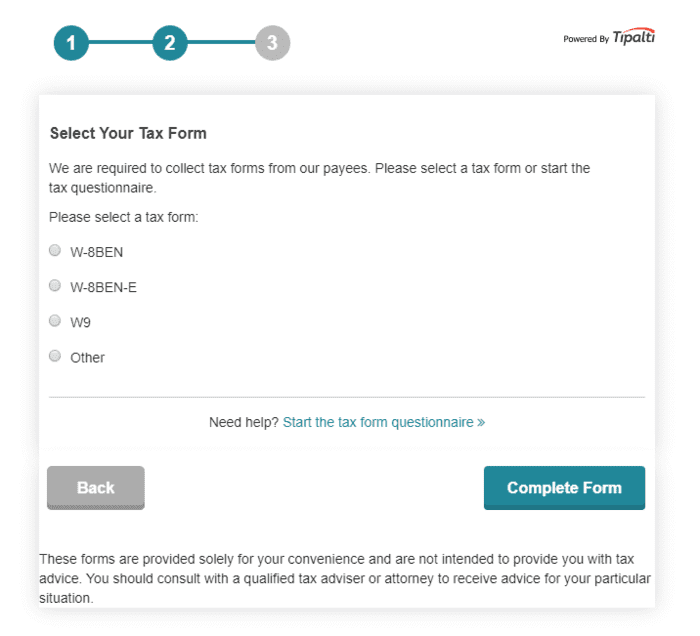Click the Select Your Tax Form heading
Image resolution: width=700 pixels, height=636 pixels.
coord(128,133)
